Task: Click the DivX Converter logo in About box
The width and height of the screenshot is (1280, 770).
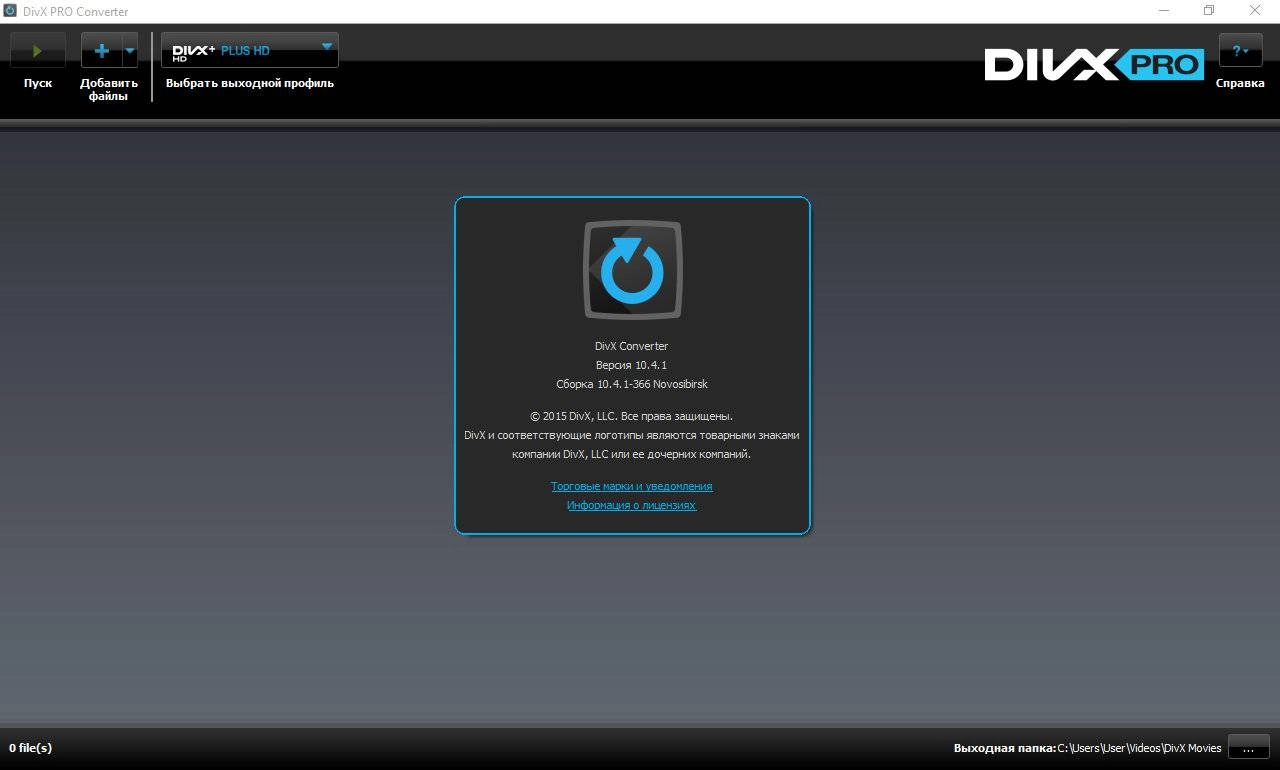Action: (x=632, y=269)
